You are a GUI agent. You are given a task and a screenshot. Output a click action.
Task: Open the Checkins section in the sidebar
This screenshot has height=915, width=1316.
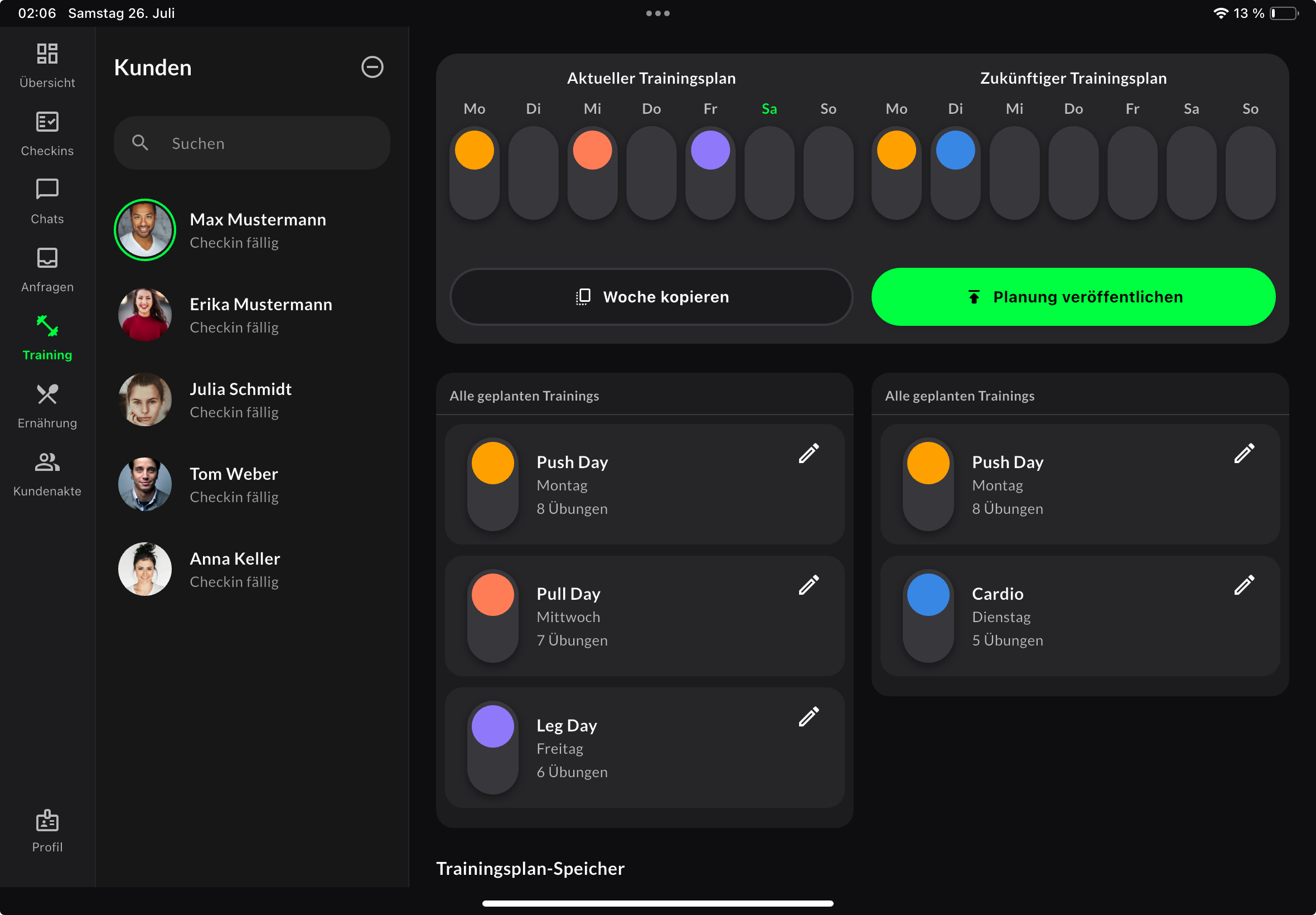click(x=47, y=133)
